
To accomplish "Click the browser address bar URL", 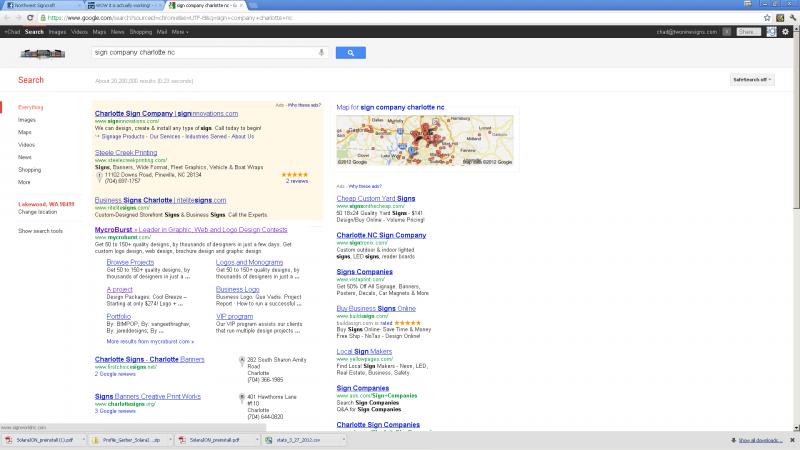I will [x=170, y=18].
